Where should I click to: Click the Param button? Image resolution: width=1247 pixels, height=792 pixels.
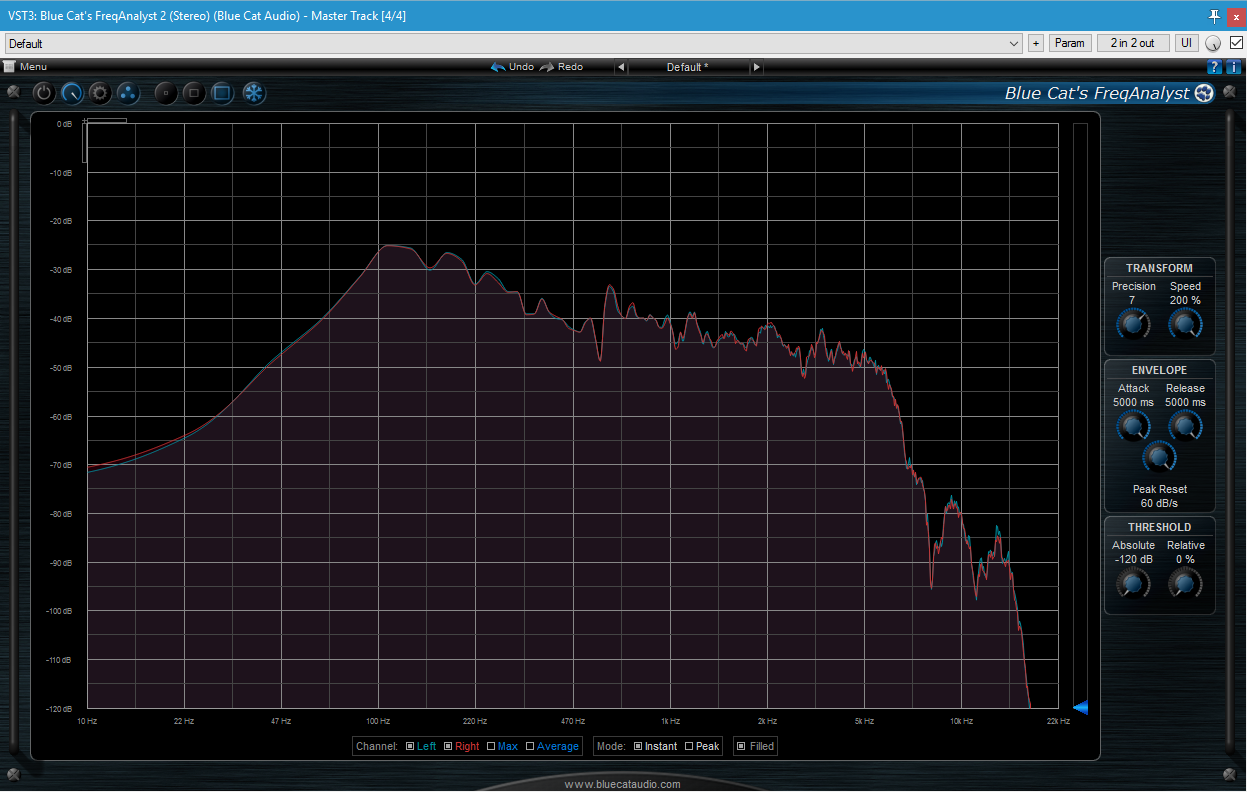[1070, 43]
